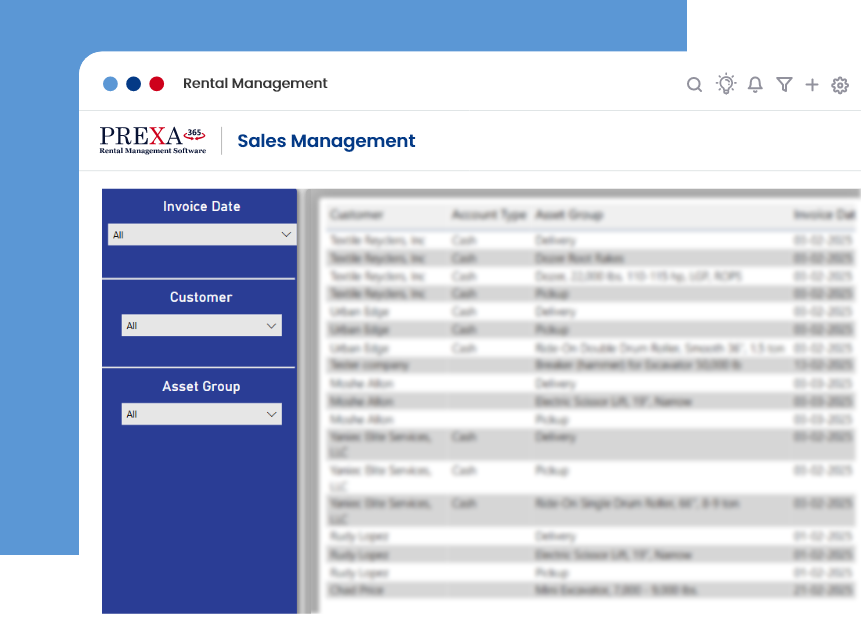Screen dimensions: 861x633
Task: Click the plus icon to add new
Action: tap(812, 85)
